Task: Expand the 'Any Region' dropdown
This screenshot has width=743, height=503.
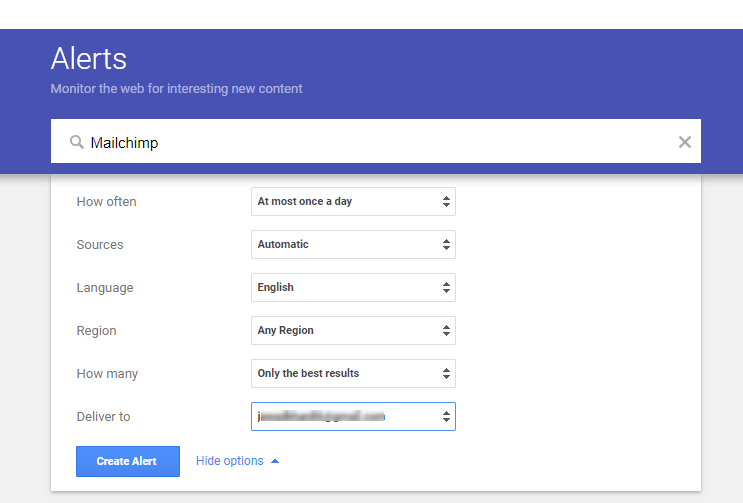Action: point(353,330)
